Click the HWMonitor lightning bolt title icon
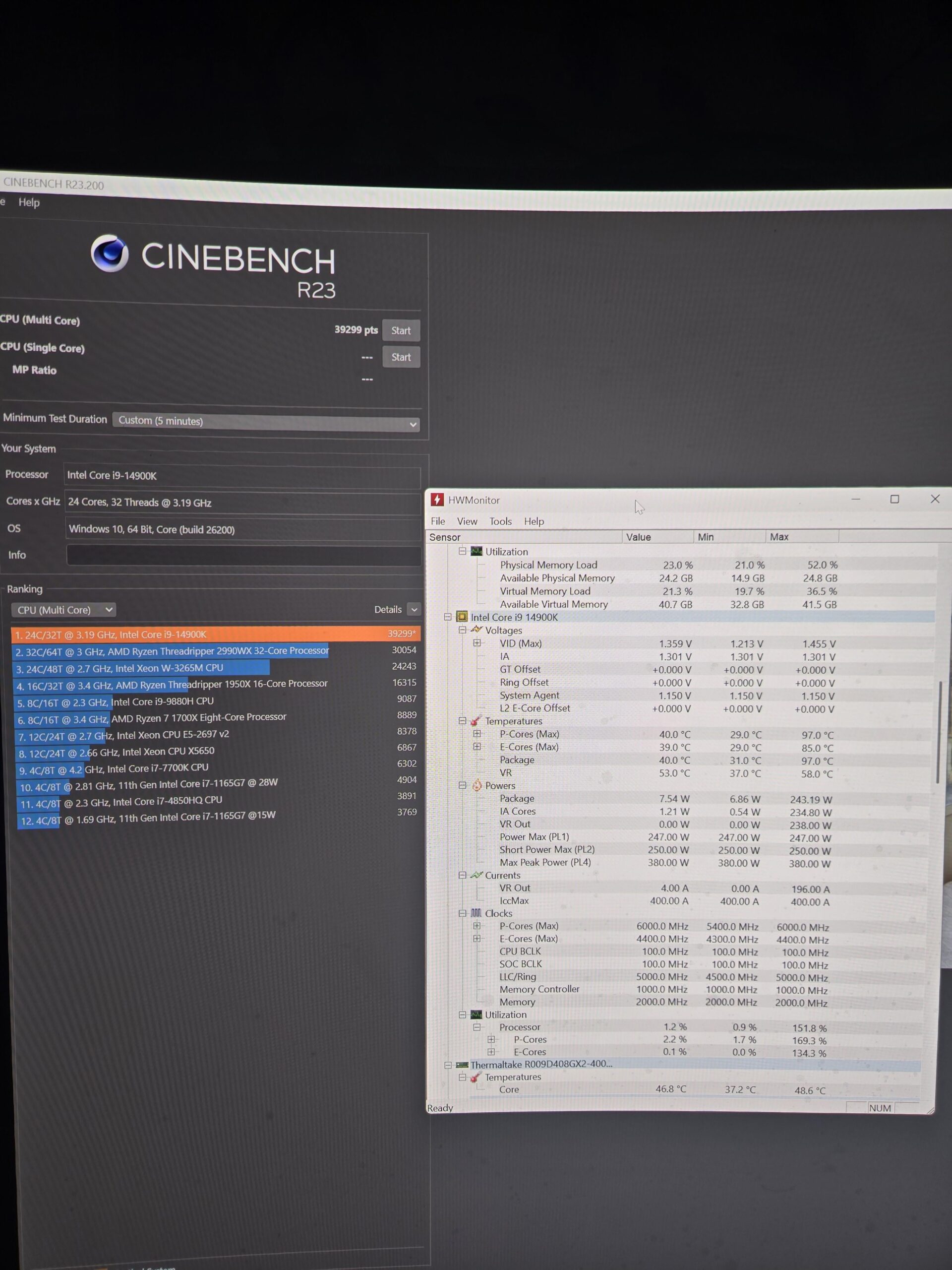Image resolution: width=952 pixels, height=1270 pixels. [437, 500]
